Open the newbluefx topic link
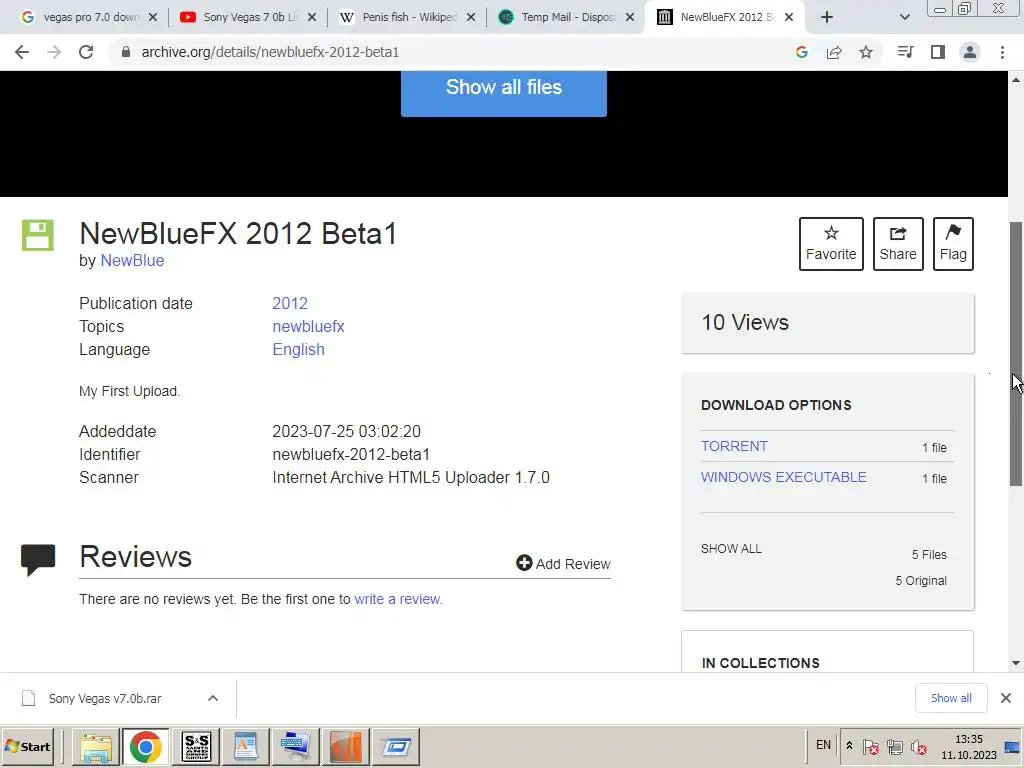Image resolution: width=1024 pixels, height=768 pixels. coord(308,327)
